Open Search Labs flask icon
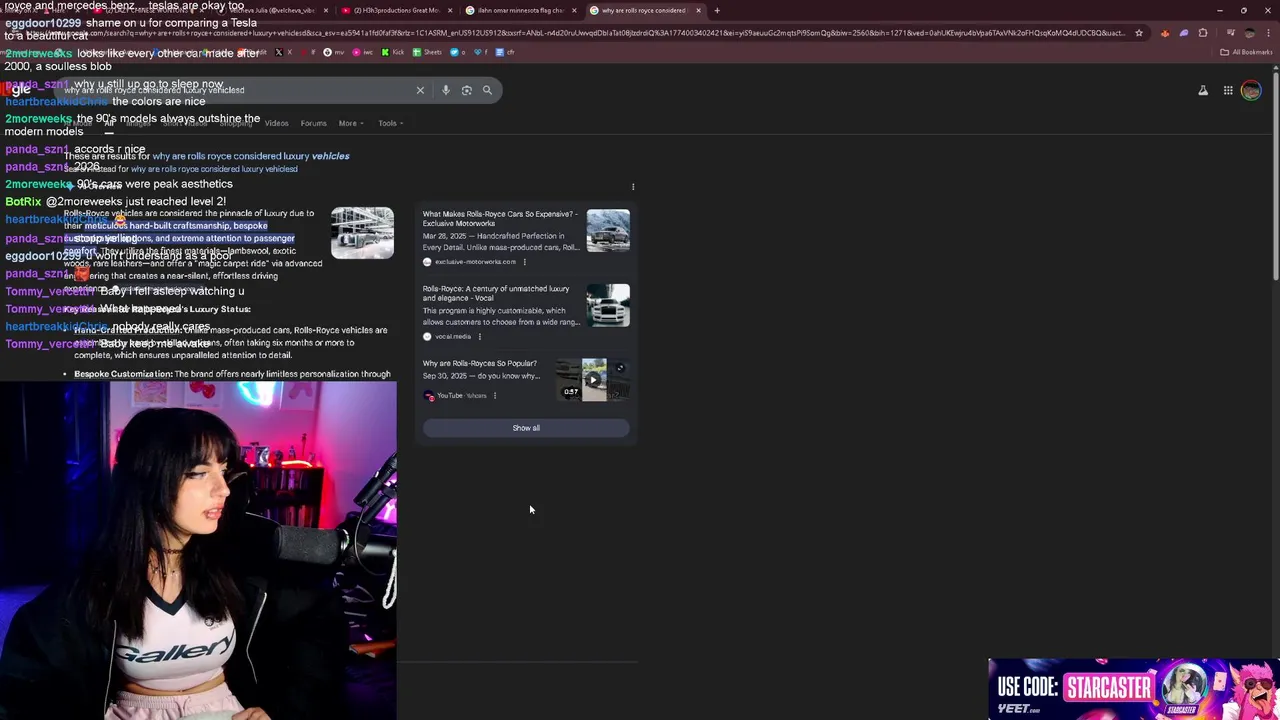Screen dimensions: 1280x720 (1203, 90)
